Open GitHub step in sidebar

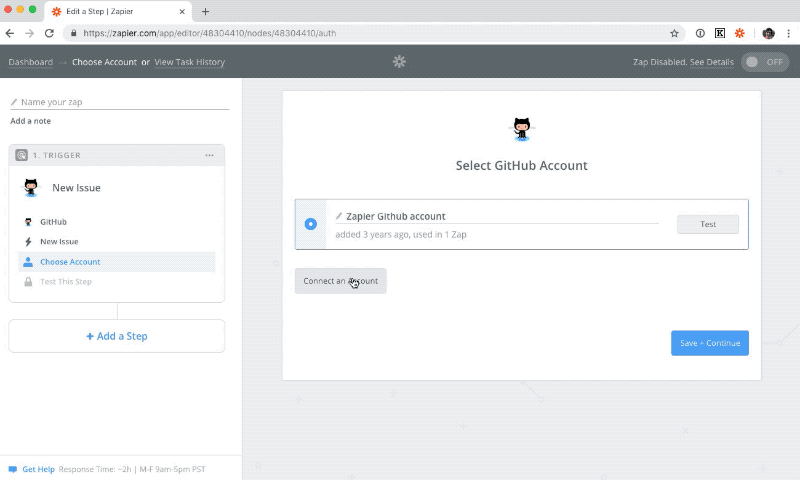pyautogui.click(x=54, y=222)
